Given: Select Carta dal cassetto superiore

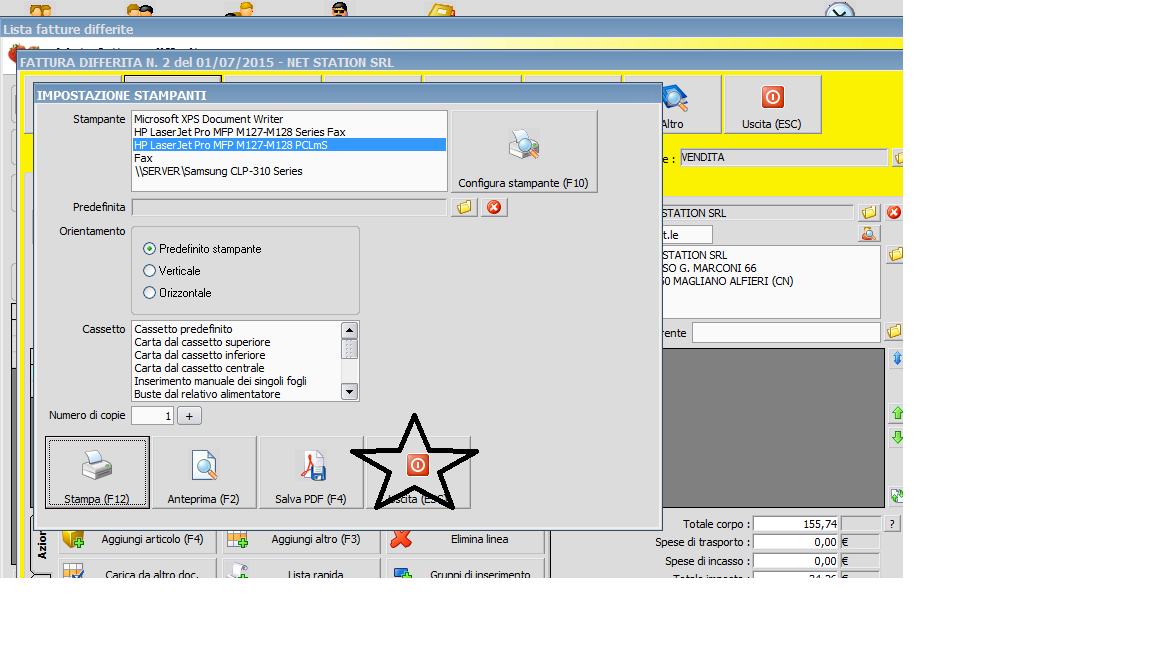Looking at the screenshot, I should 237,342.
